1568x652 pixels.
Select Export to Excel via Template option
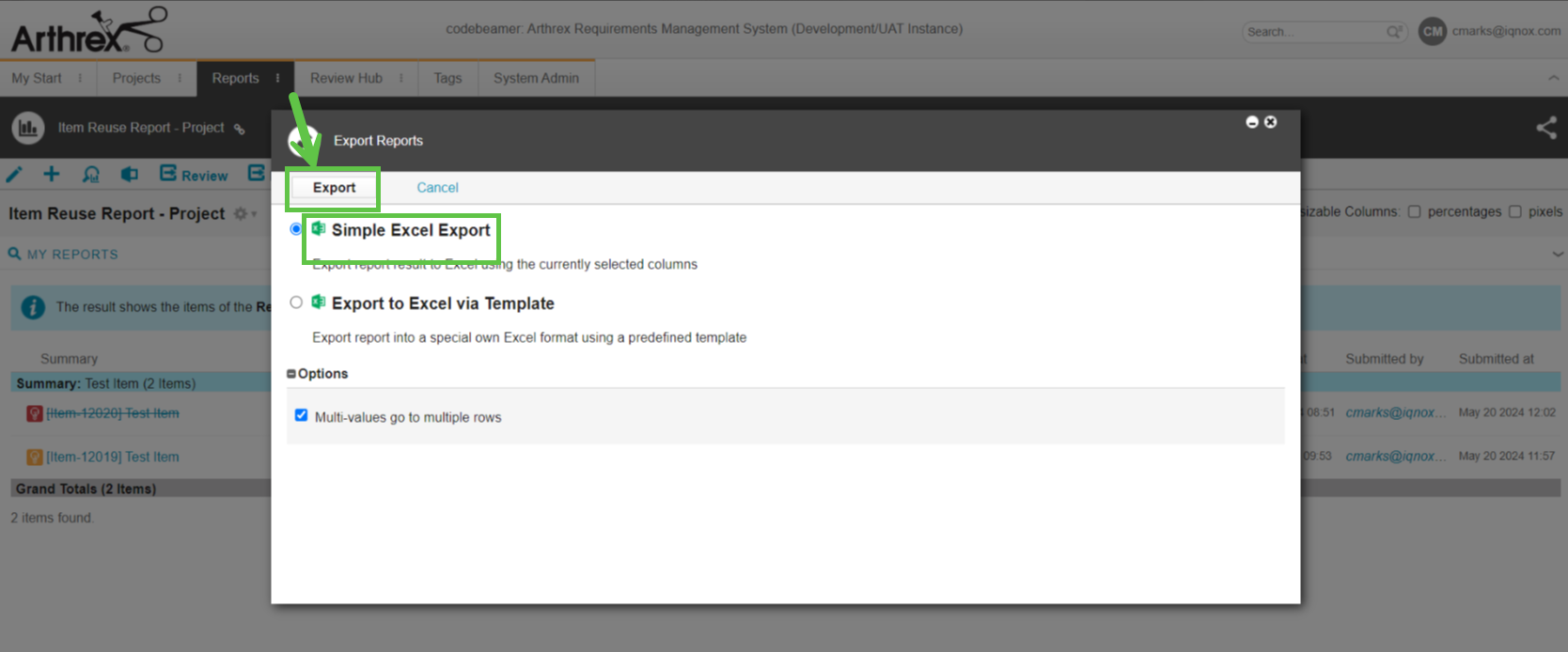click(x=296, y=303)
